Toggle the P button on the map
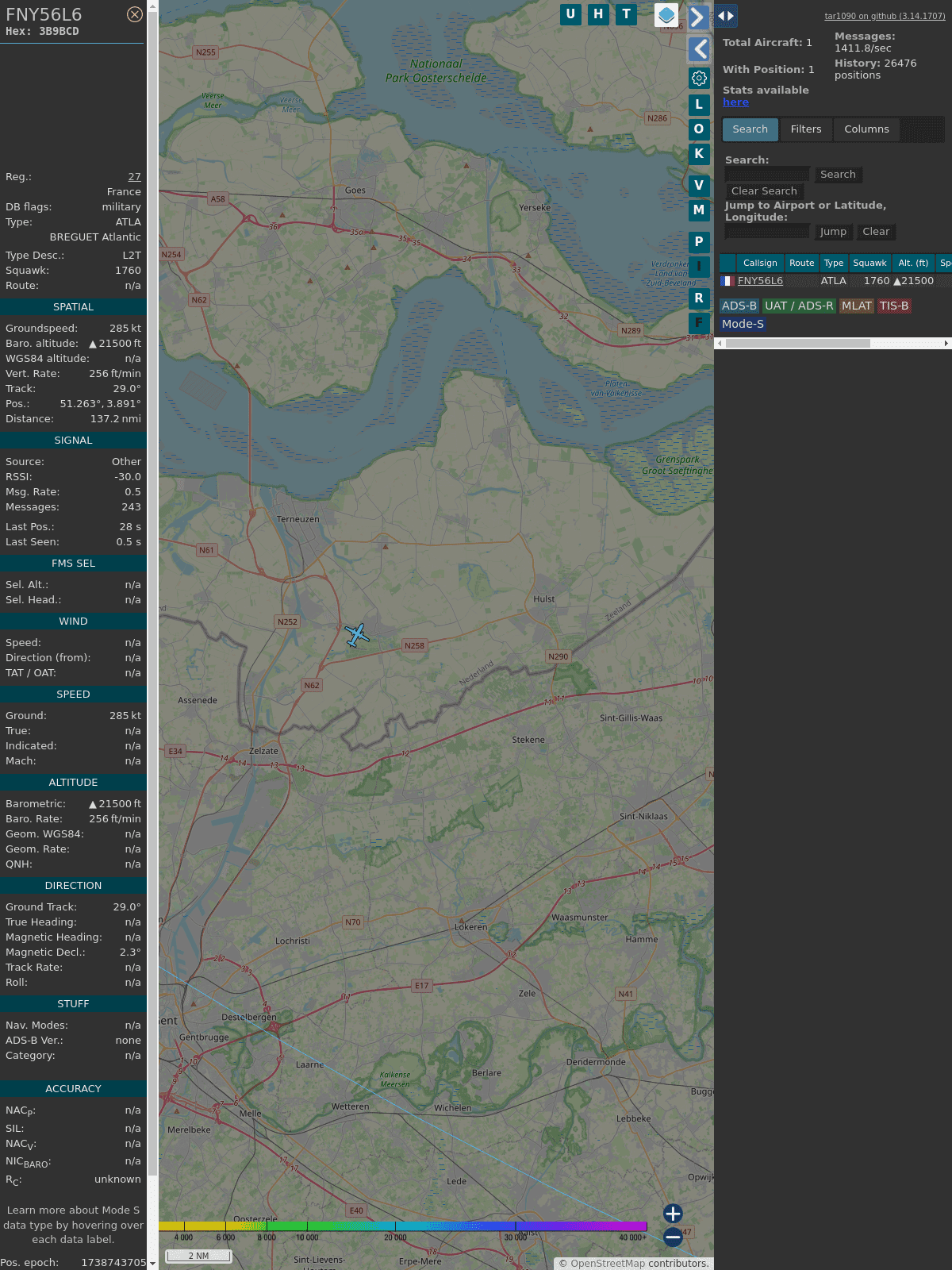The image size is (952, 1270). (699, 242)
